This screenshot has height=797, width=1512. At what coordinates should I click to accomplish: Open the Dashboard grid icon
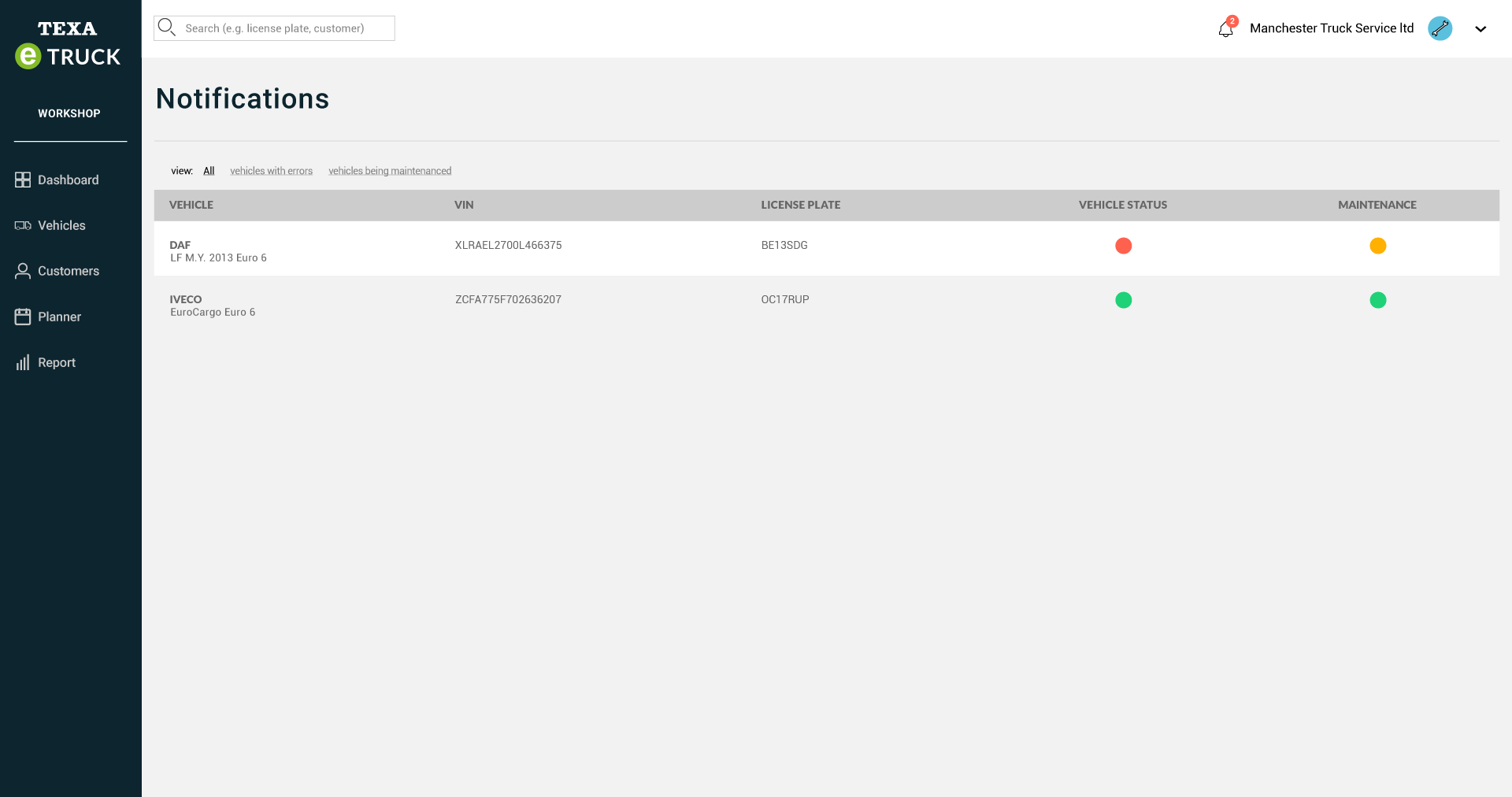[x=23, y=180]
